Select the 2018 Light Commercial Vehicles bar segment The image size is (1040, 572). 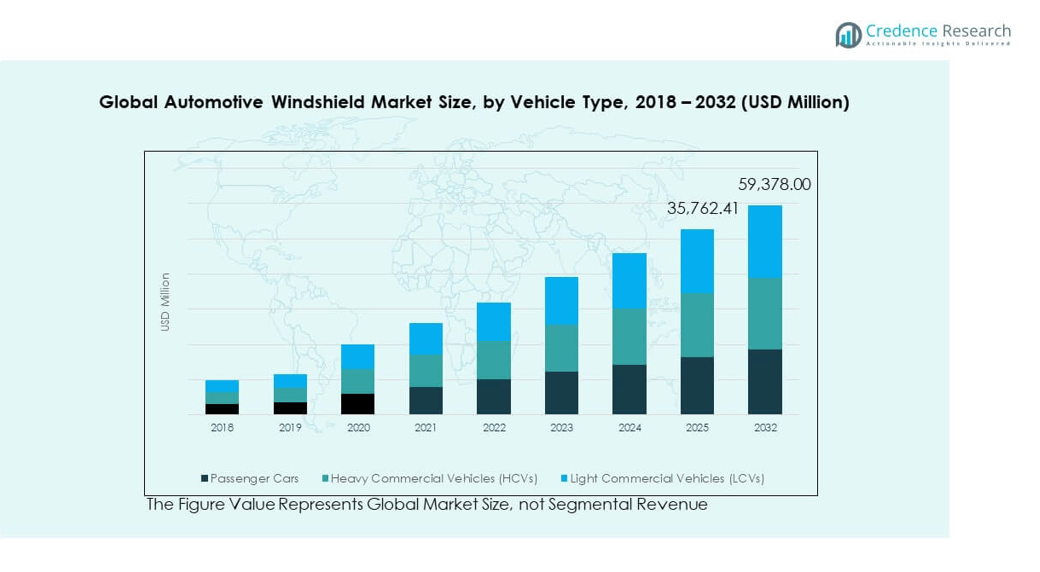click(x=222, y=386)
